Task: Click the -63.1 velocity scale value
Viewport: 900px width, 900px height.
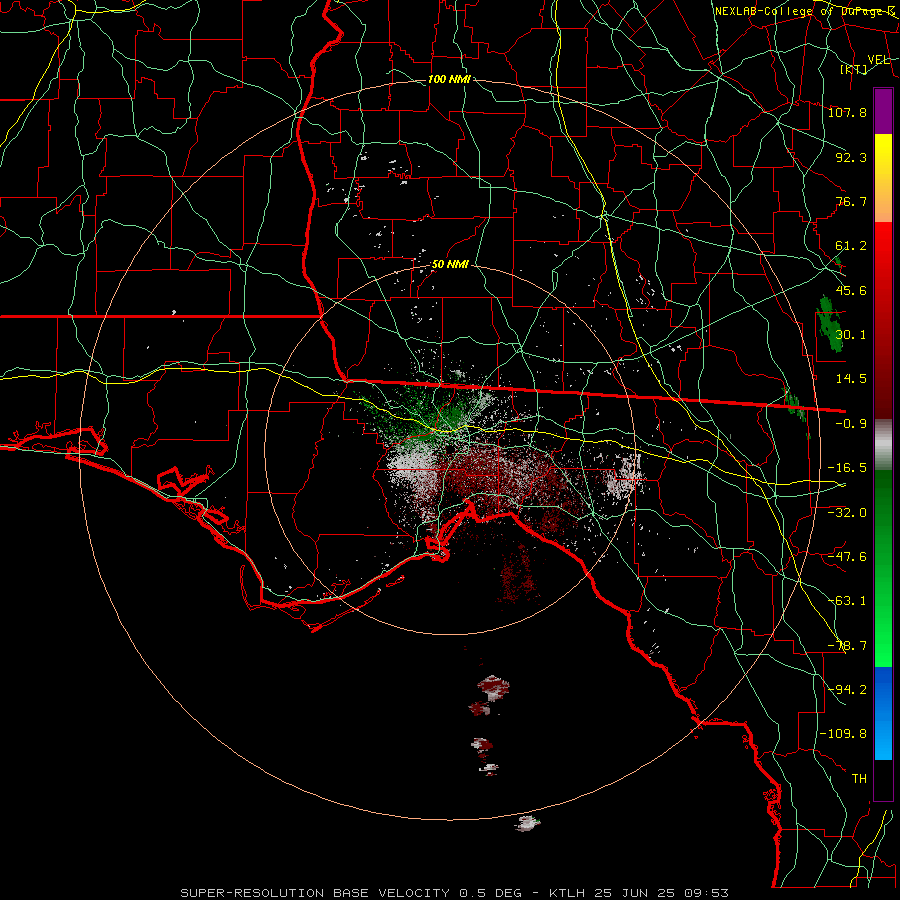Action: [x=847, y=601]
